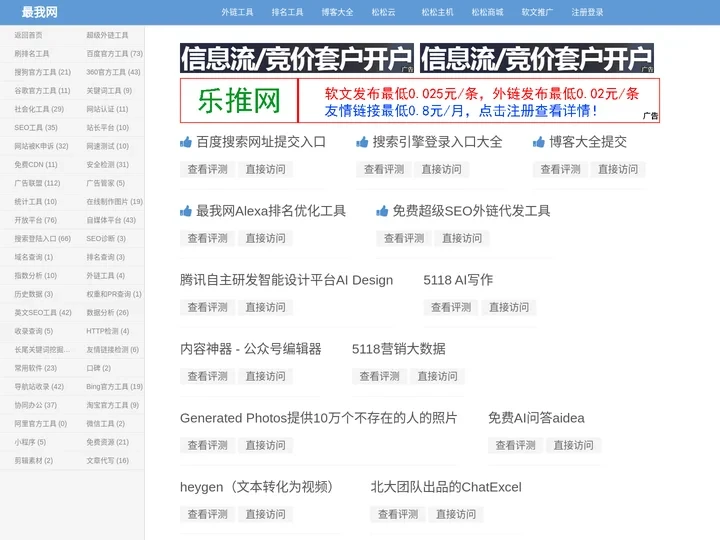Select 数据分析 (26) sidebar category
Viewport: 720px width, 540px height.
tap(107, 313)
